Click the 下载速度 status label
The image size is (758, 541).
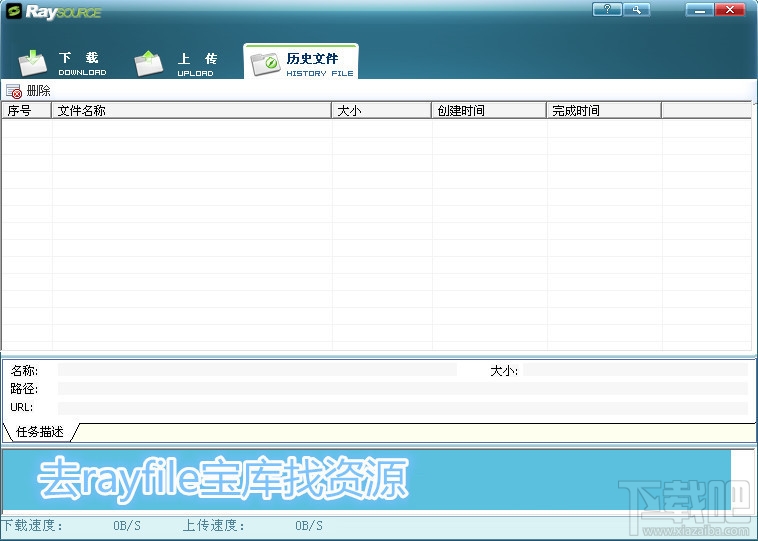point(32,525)
